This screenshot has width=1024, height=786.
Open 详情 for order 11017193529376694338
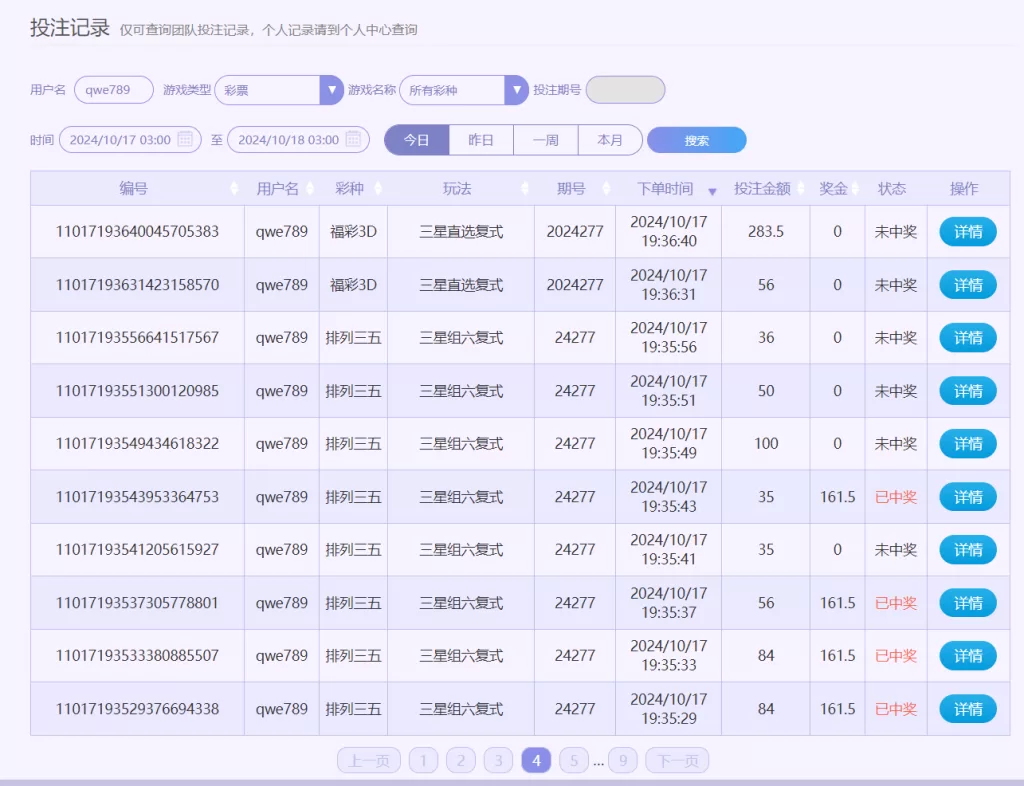[968, 709]
